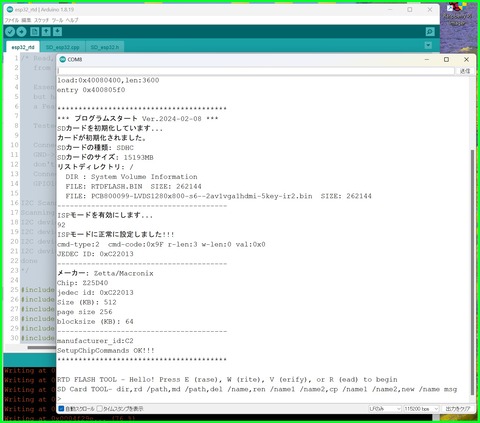Open the 115200 bps baud rate dropdown
Screen dimensions: 480x423
coord(421,408)
